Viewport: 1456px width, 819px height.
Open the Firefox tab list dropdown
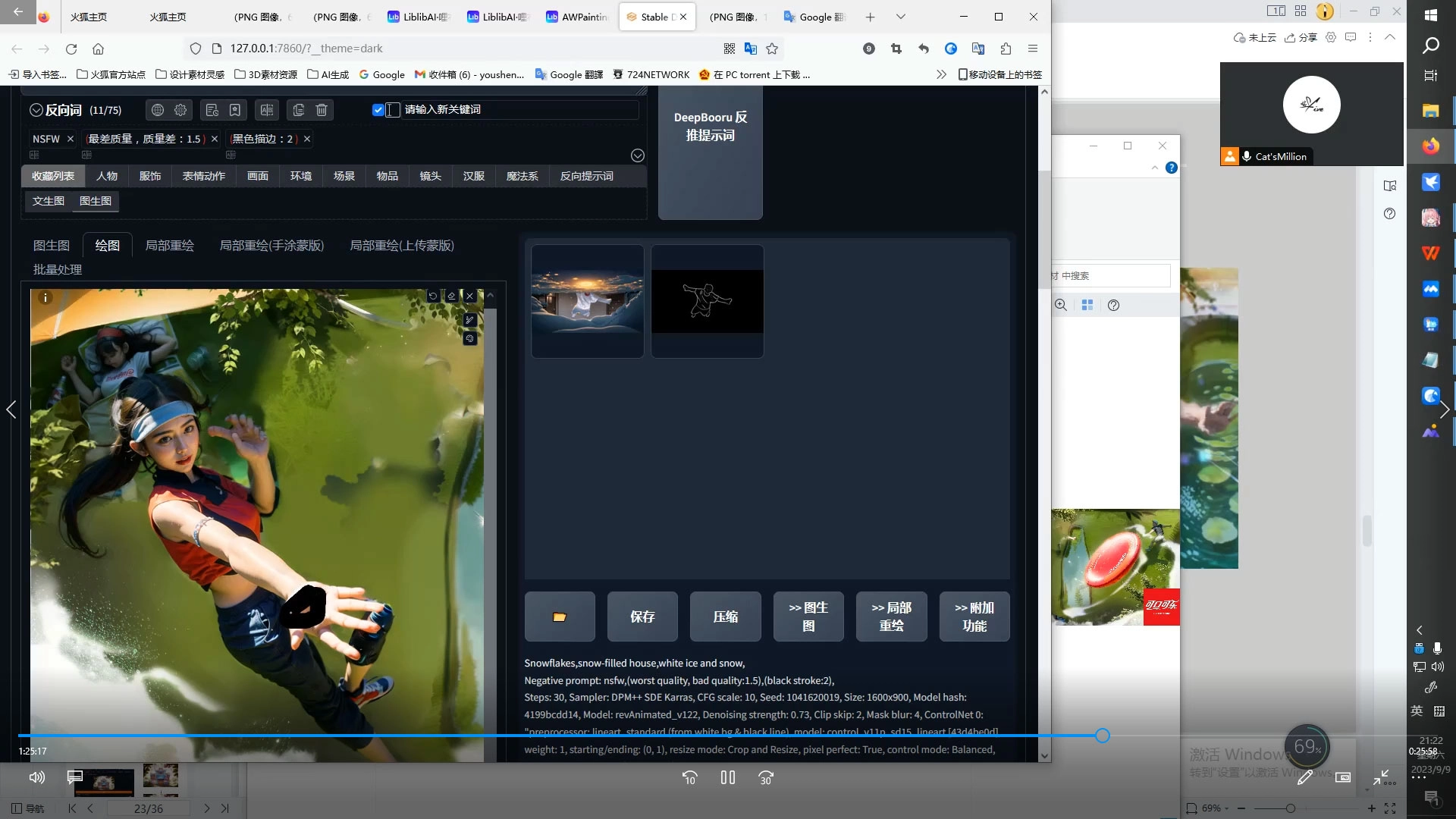(x=900, y=17)
